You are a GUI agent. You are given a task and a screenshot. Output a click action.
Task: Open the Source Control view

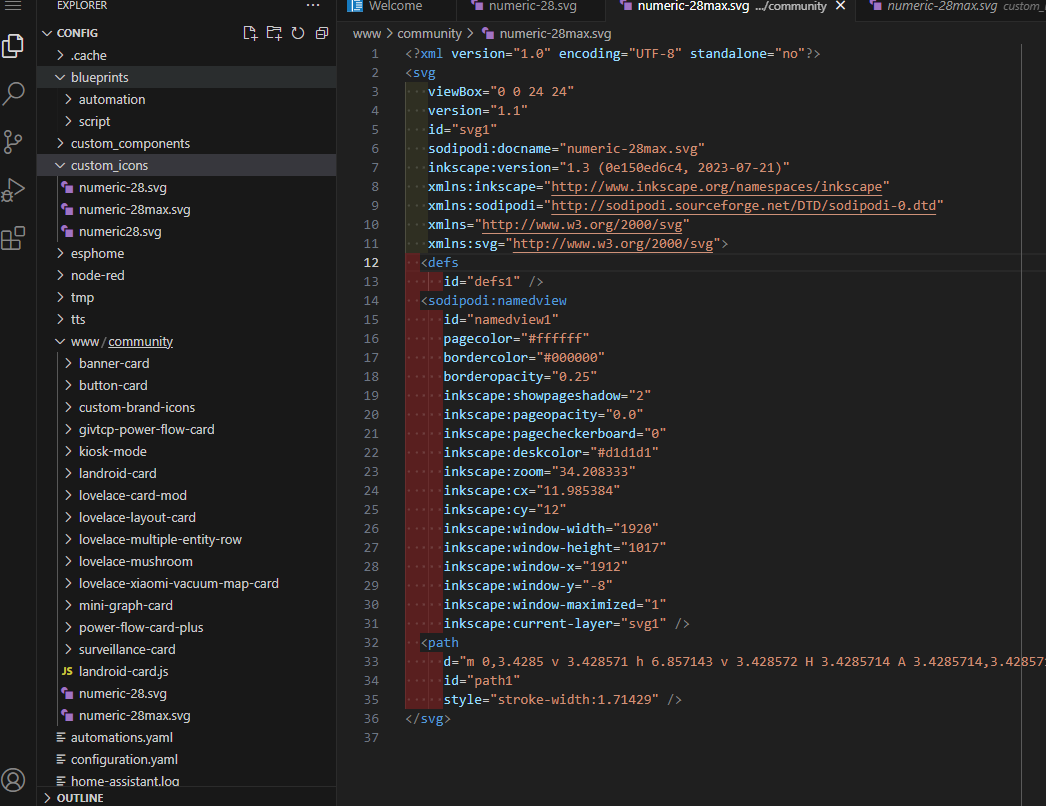coord(14,141)
